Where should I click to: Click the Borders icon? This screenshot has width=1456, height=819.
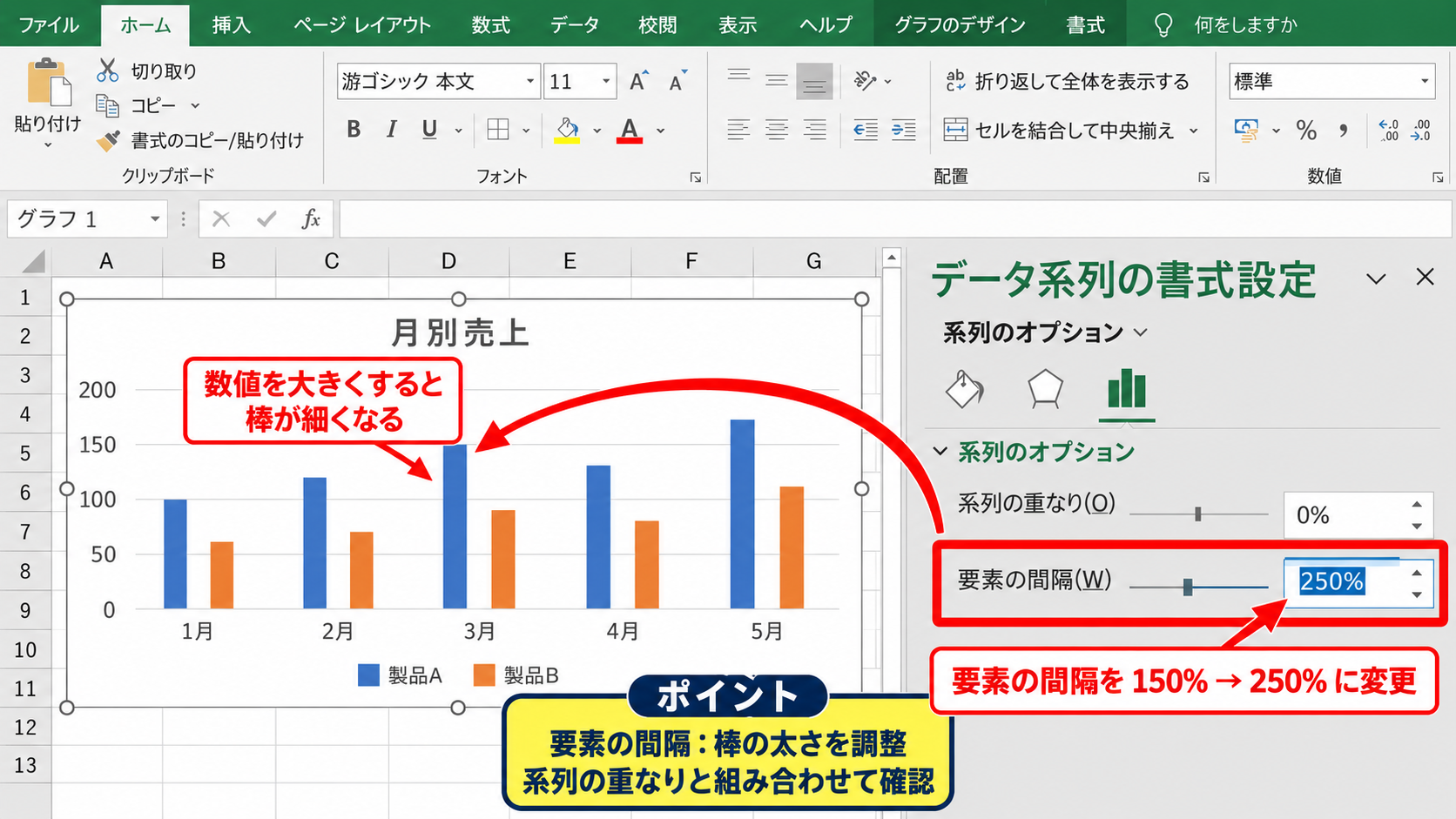click(x=498, y=130)
